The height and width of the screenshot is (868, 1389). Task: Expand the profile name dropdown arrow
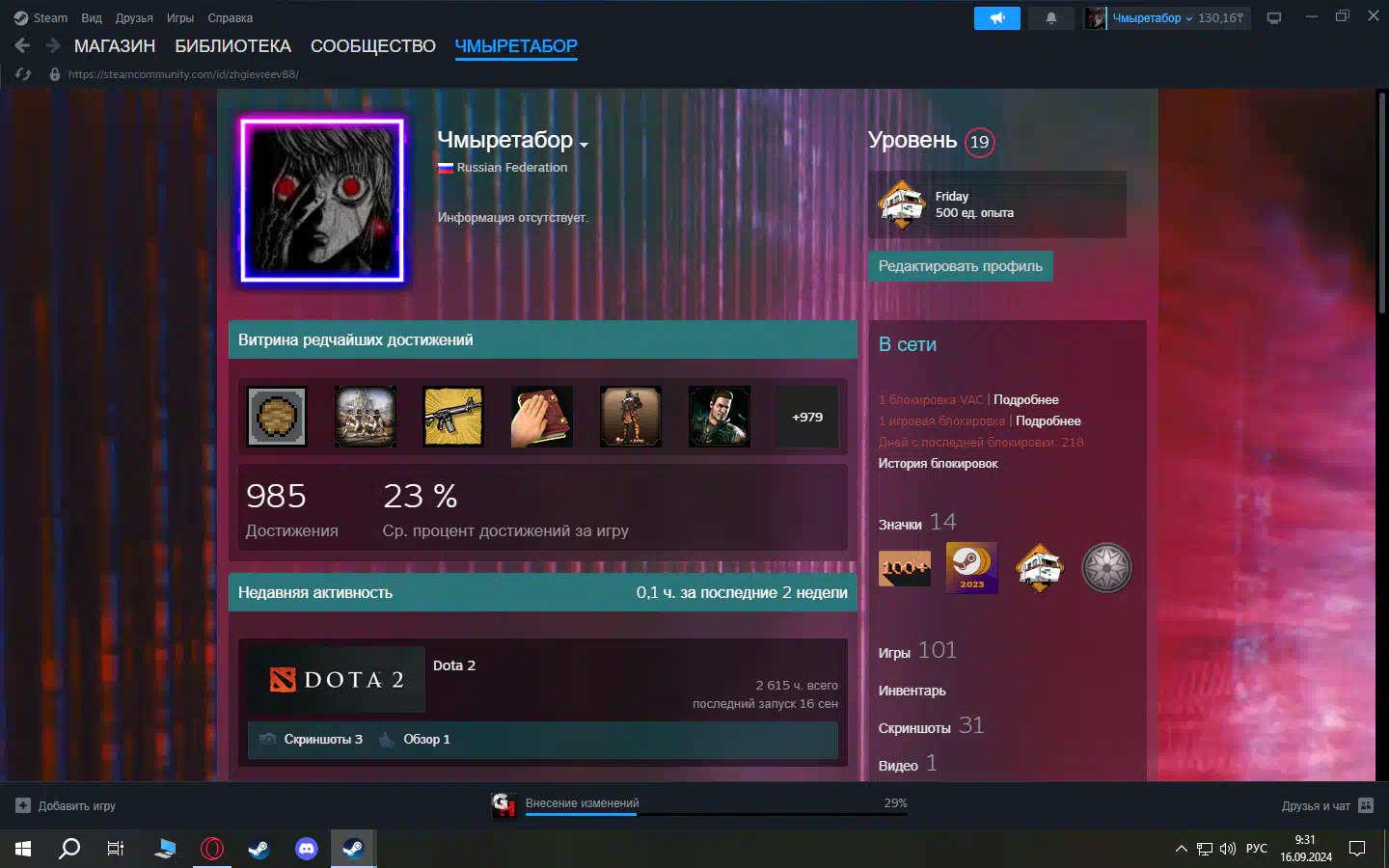pyautogui.click(x=584, y=145)
